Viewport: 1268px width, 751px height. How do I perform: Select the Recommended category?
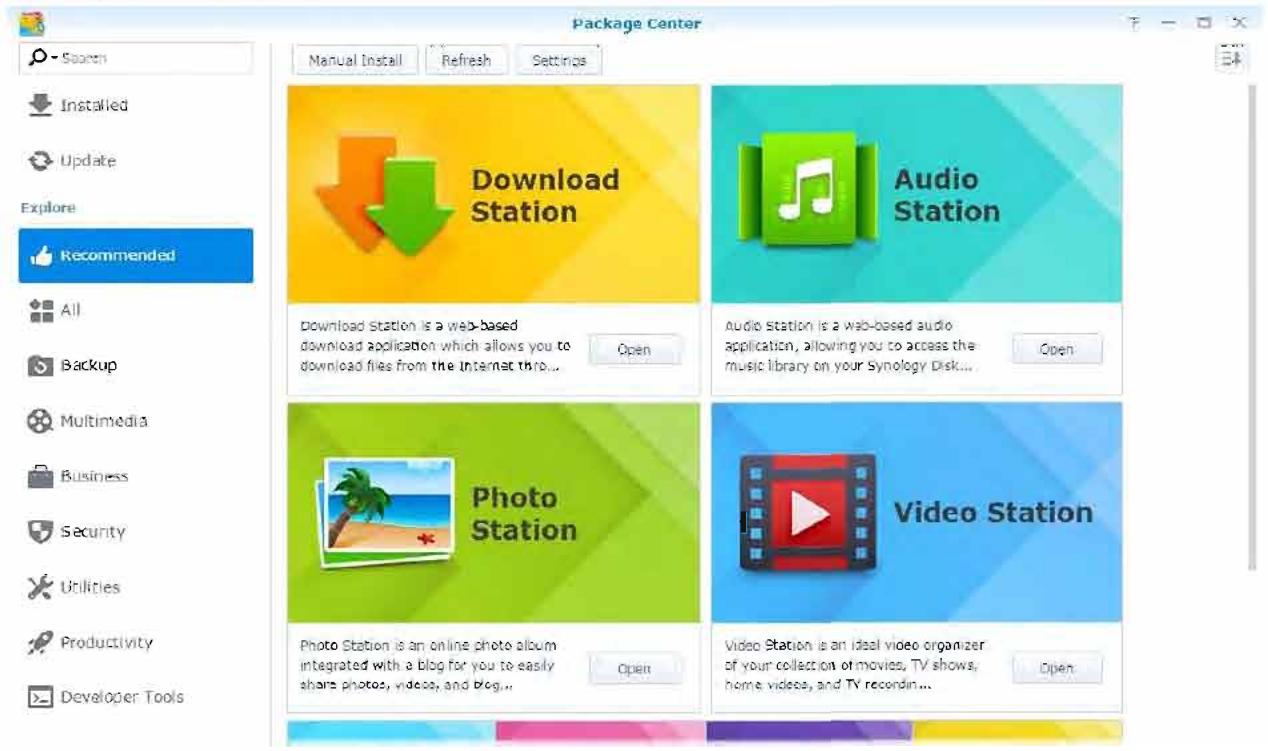pos(136,256)
